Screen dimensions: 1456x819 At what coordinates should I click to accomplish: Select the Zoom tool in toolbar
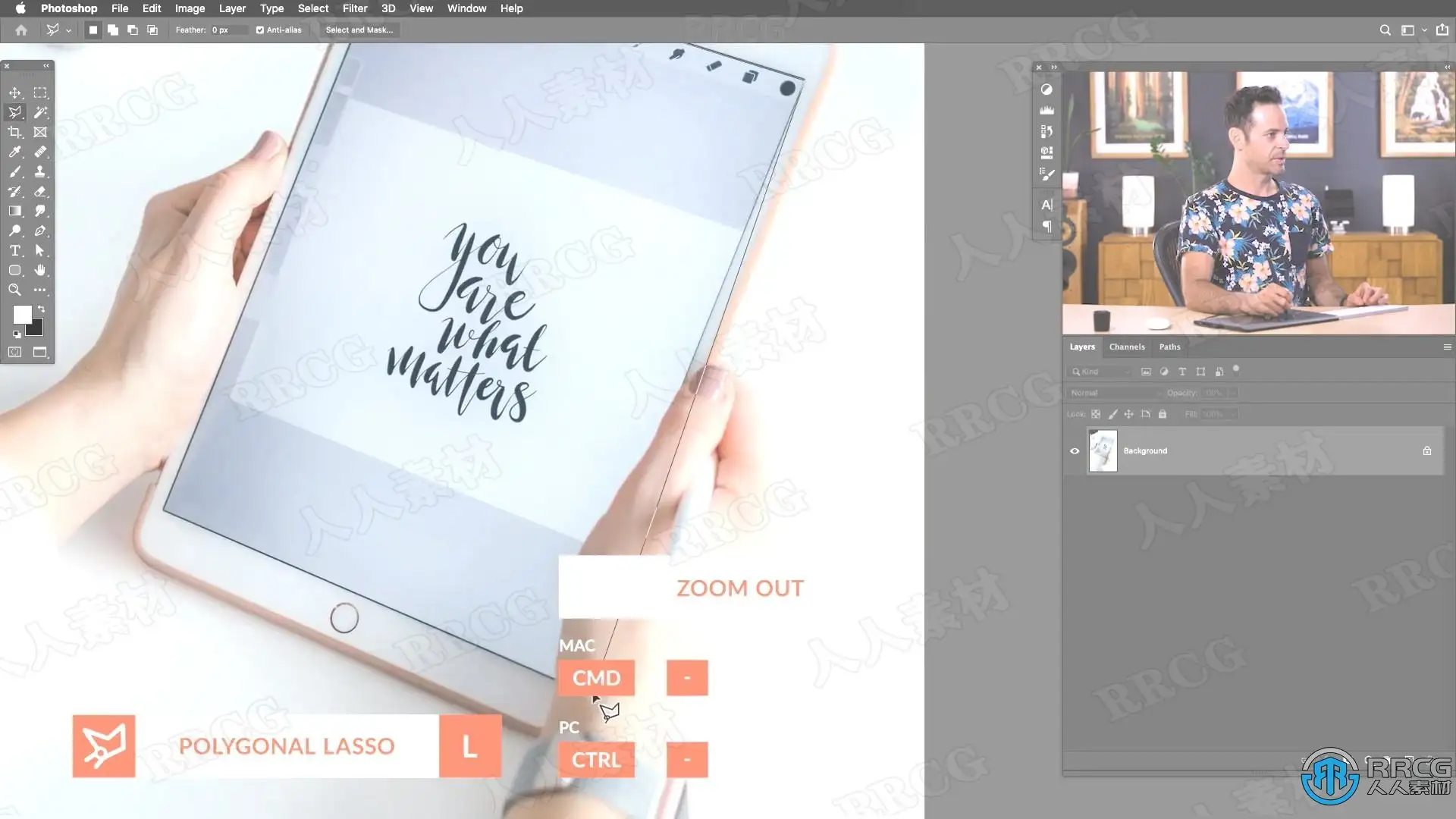point(15,290)
